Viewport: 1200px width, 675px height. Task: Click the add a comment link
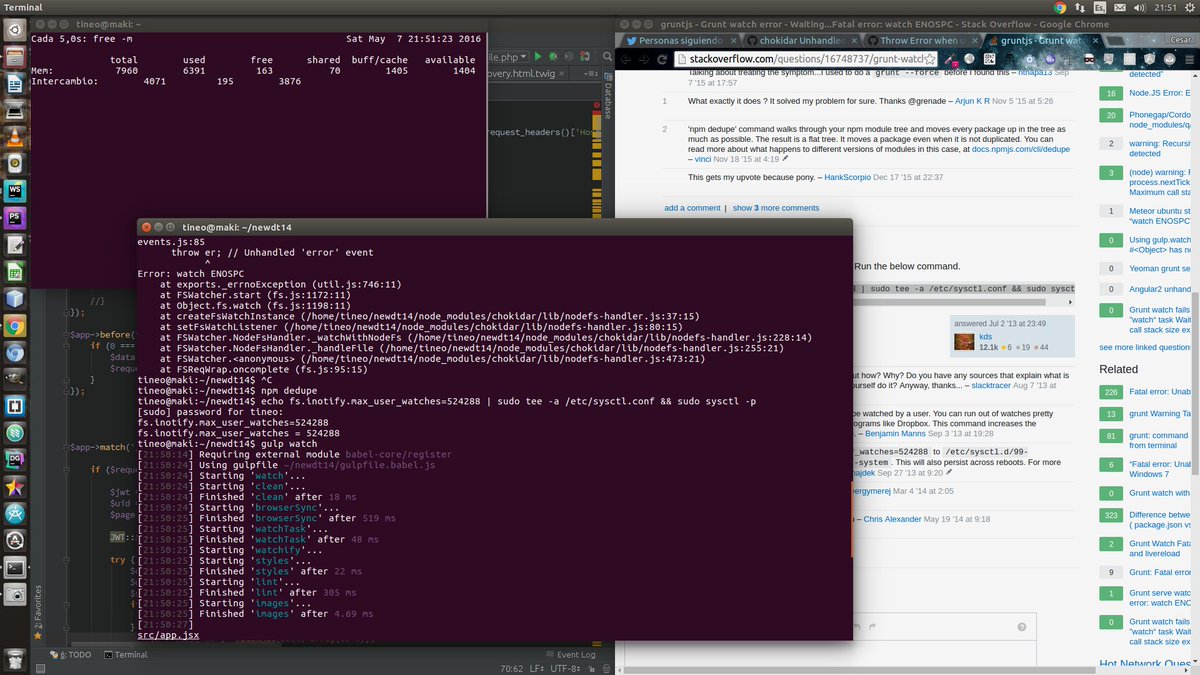(x=692, y=208)
